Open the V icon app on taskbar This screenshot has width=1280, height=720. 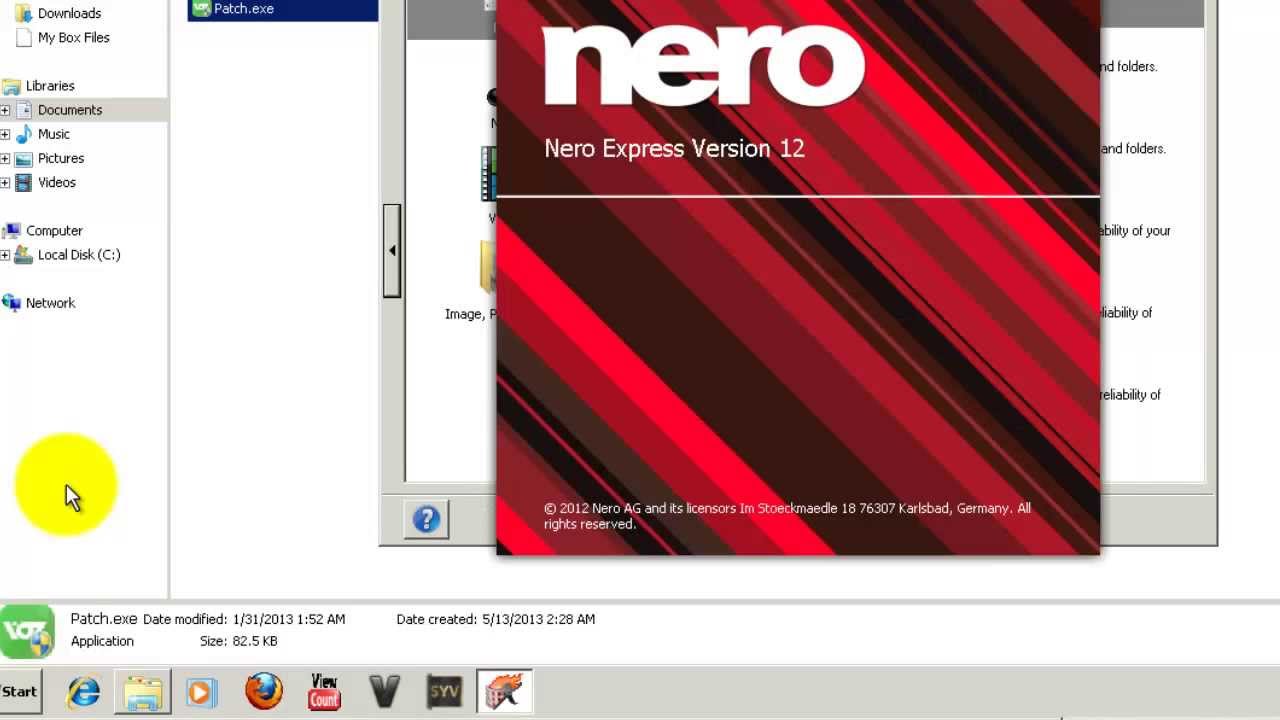[384, 692]
